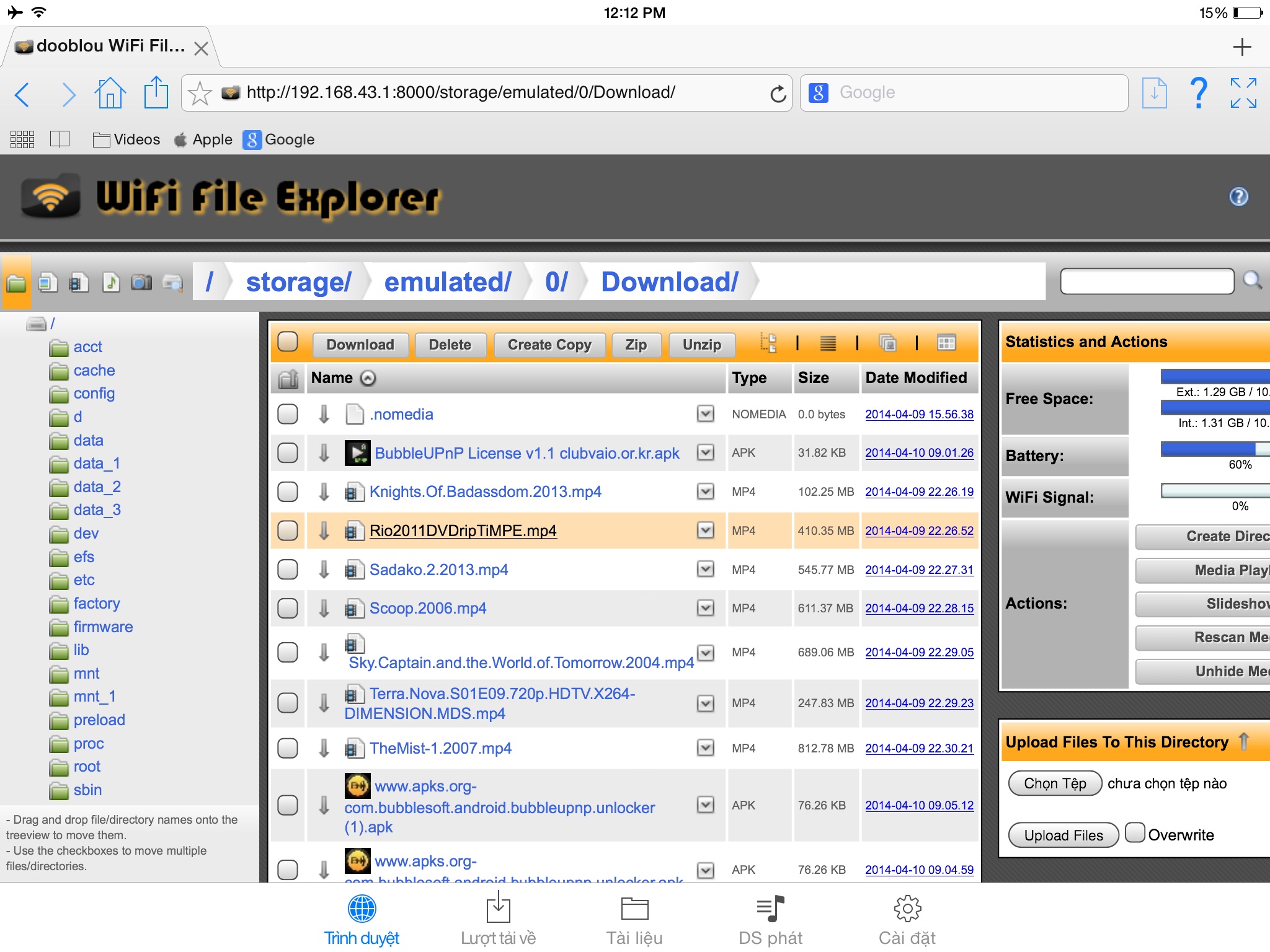1270x952 pixels.
Task: Open dropdown for Sadako.2.2013 row
Action: [x=706, y=568]
